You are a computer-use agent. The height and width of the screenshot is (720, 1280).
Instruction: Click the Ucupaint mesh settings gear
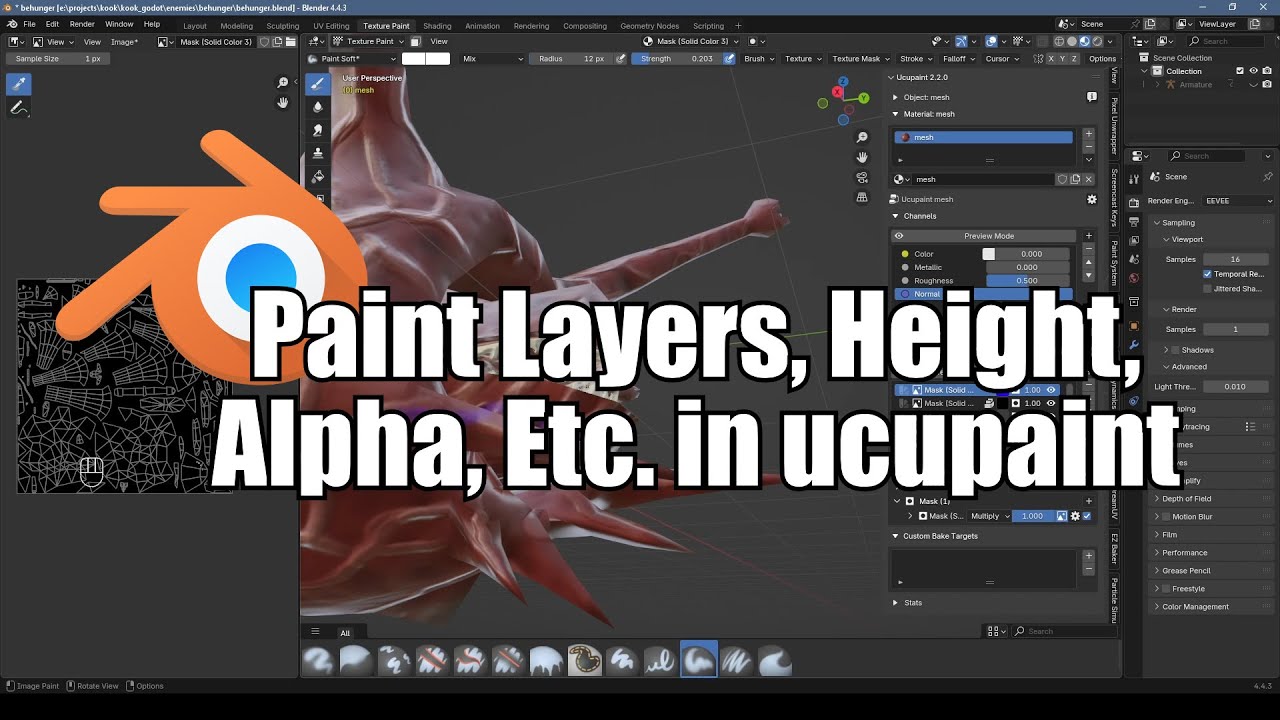point(1092,199)
